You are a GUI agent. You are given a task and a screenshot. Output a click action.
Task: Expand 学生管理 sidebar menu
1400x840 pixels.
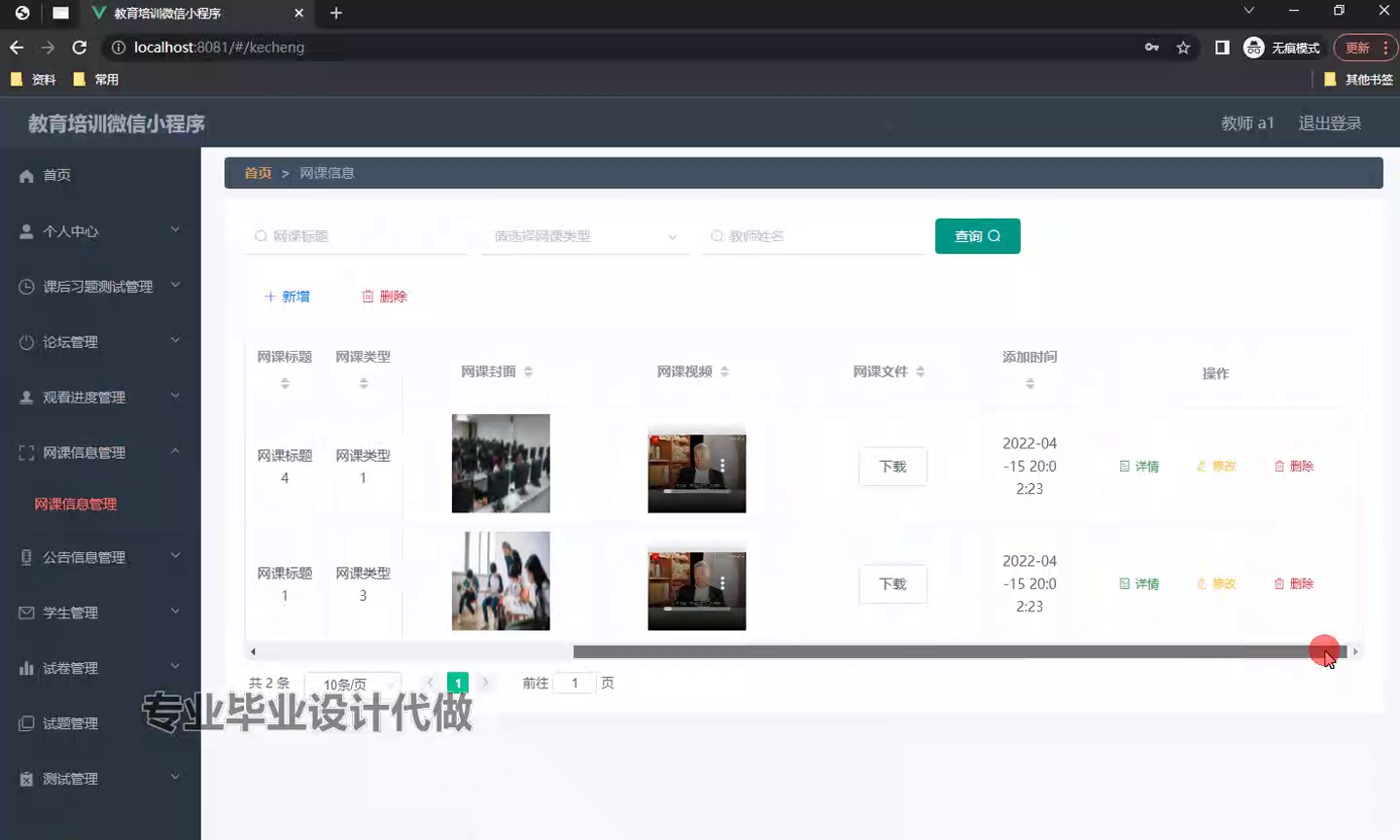pyautogui.click(x=100, y=612)
